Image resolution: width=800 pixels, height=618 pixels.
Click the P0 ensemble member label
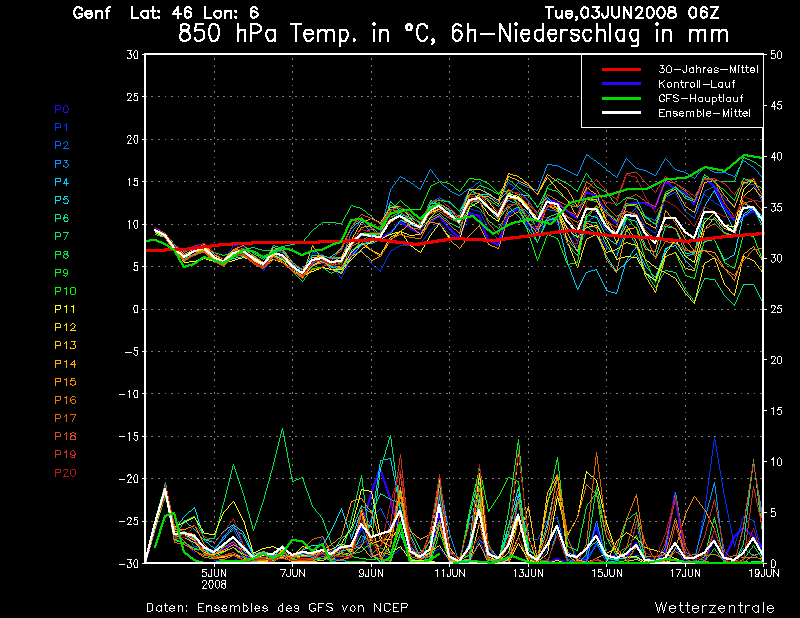pos(62,109)
